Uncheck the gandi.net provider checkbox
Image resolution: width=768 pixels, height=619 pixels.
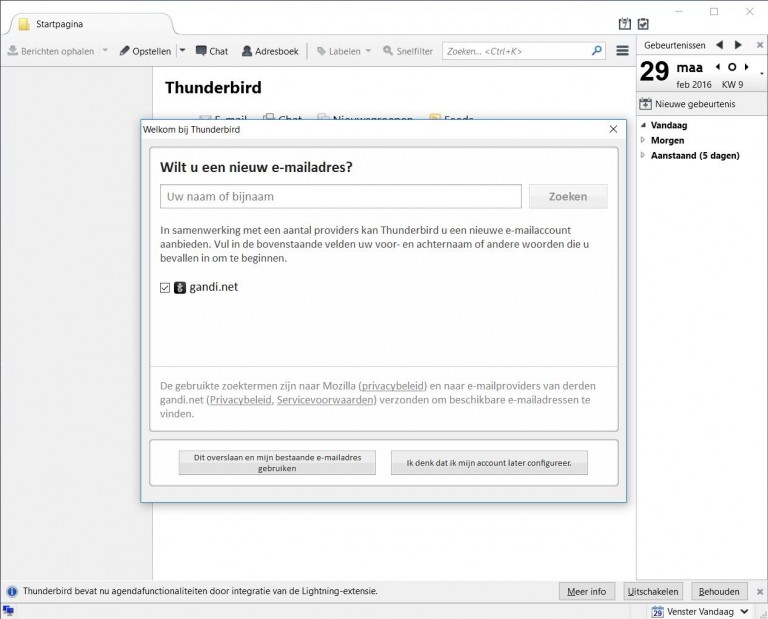click(x=165, y=287)
